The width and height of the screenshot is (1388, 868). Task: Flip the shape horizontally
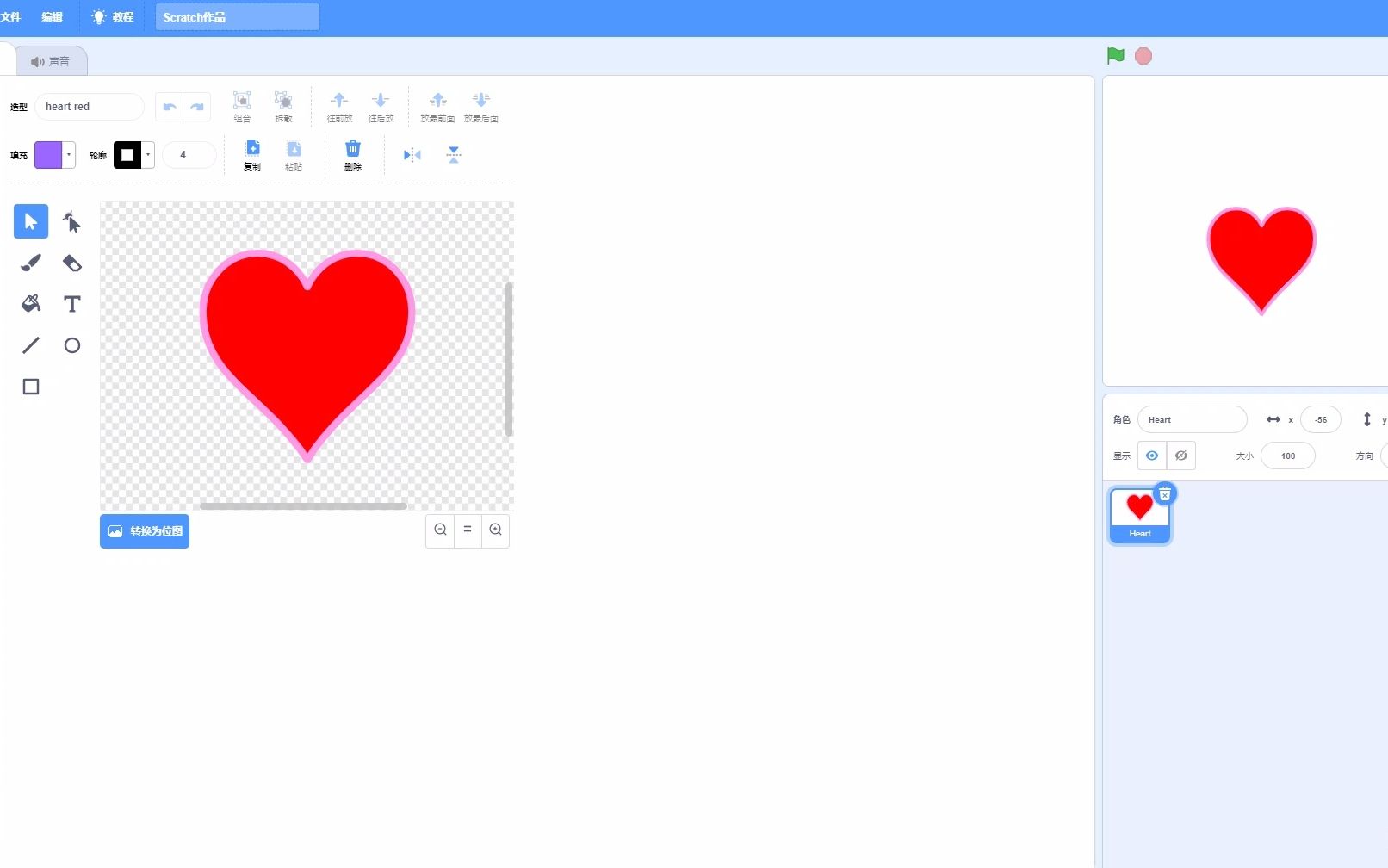[412, 155]
